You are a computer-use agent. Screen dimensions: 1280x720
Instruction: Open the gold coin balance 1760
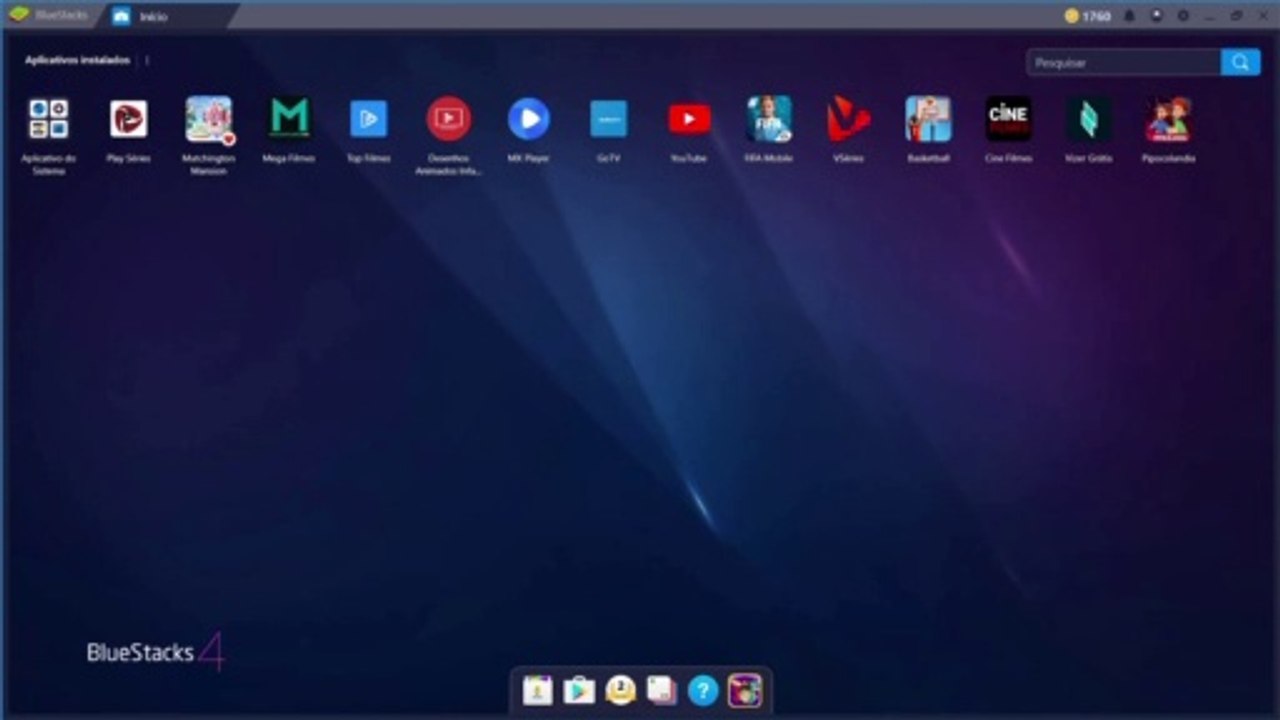coord(1088,16)
